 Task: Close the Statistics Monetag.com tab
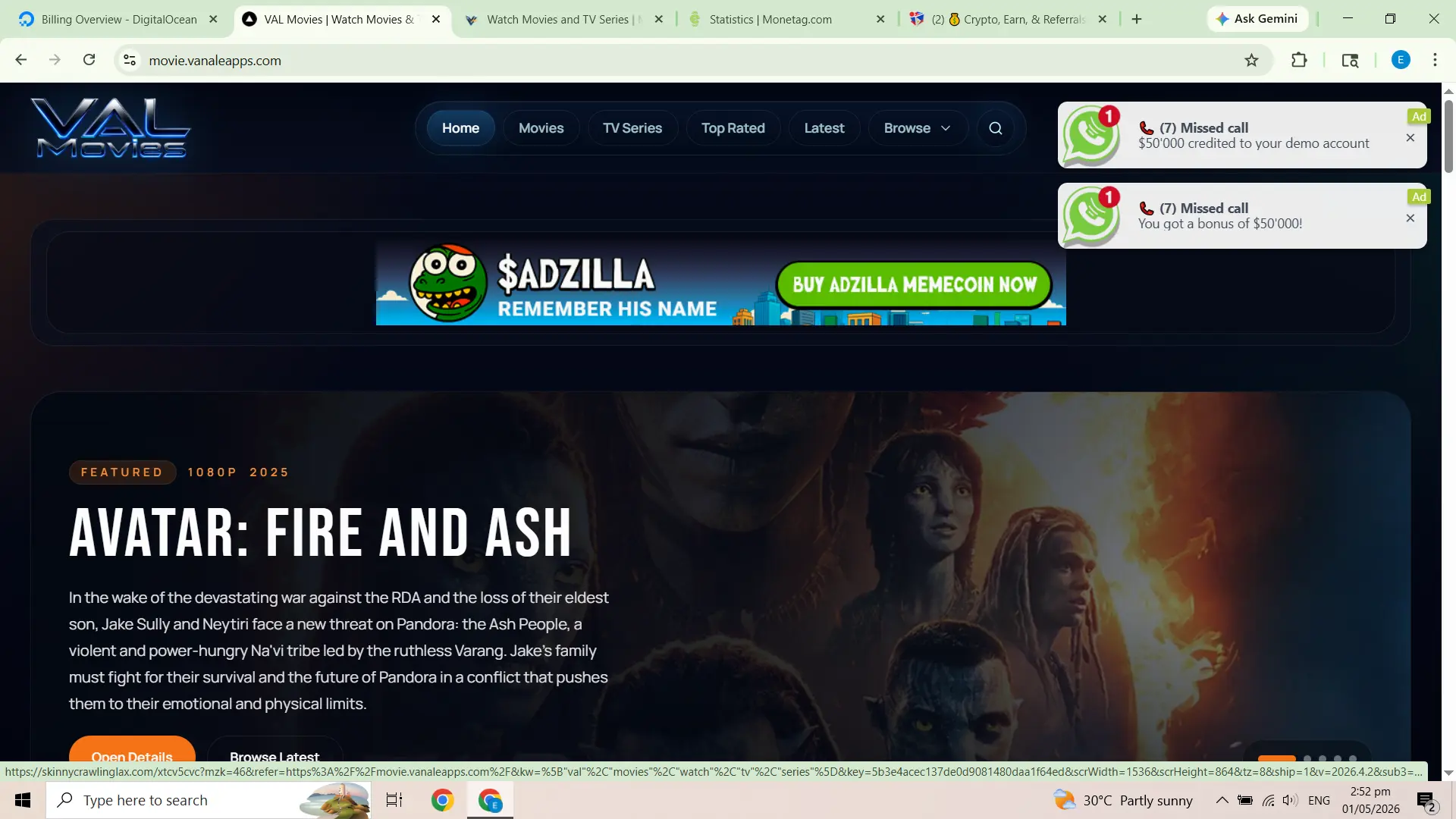coord(880,19)
